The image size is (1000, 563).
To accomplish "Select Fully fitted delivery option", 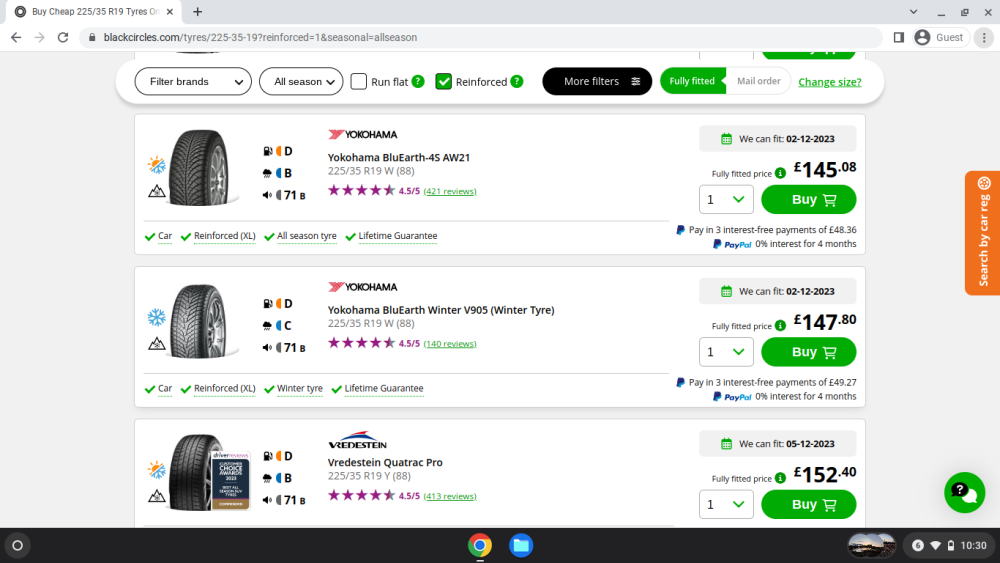I will click(x=693, y=81).
